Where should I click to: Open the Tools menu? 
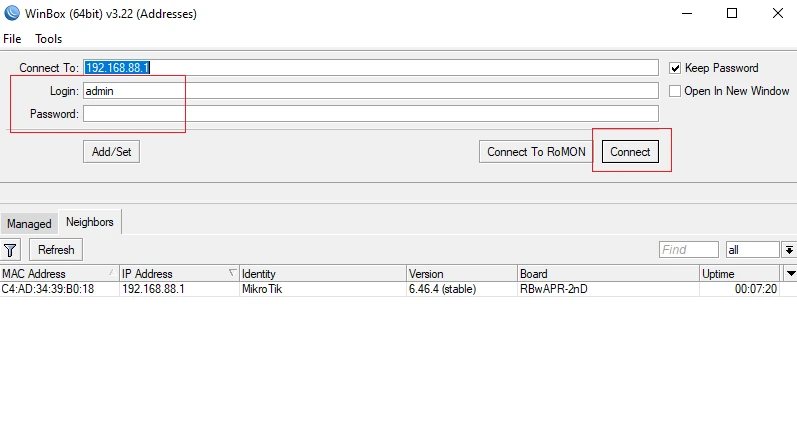pos(48,39)
